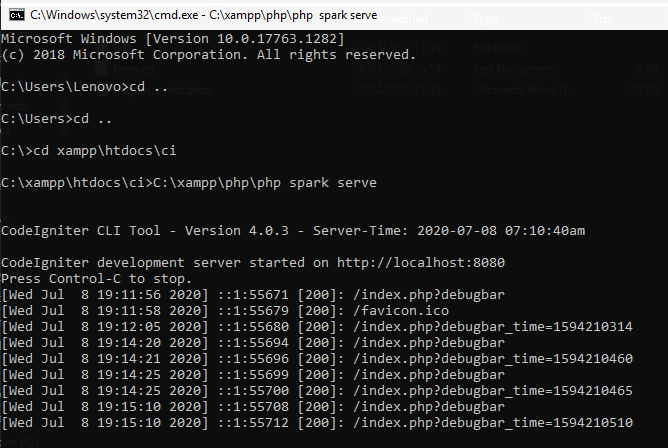Click the development server started on localhost:8080 line
Image resolution: width=668 pixels, height=448 pixels.
[253, 263]
